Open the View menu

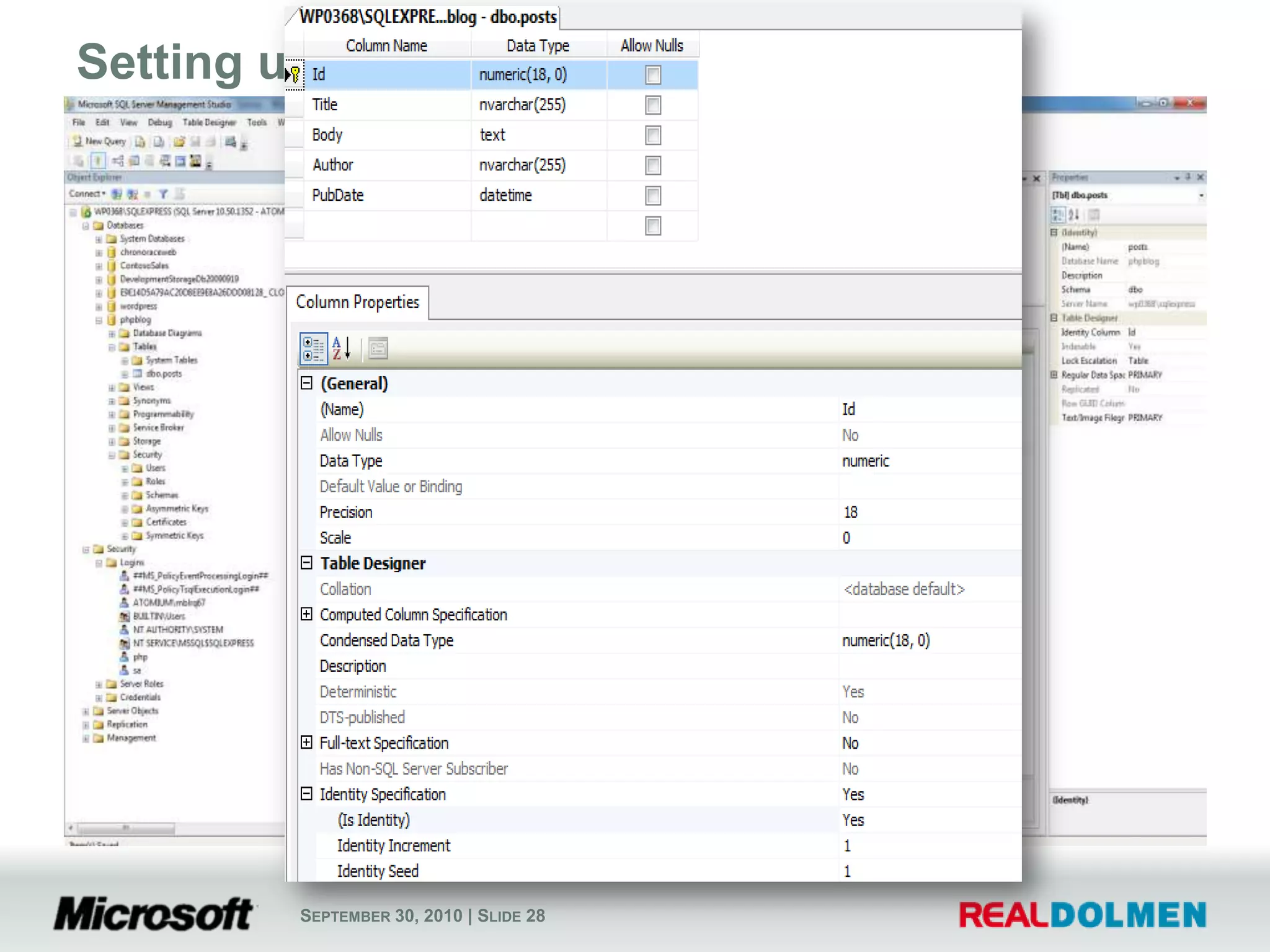coord(128,123)
